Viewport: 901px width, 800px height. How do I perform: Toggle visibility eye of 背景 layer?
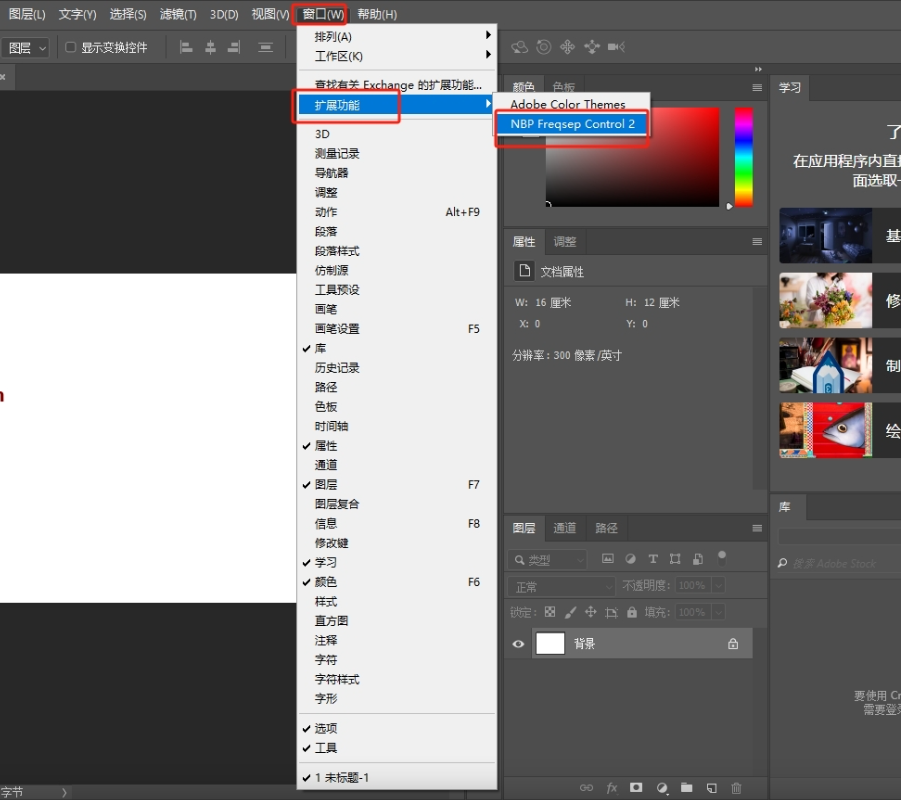coord(518,644)
